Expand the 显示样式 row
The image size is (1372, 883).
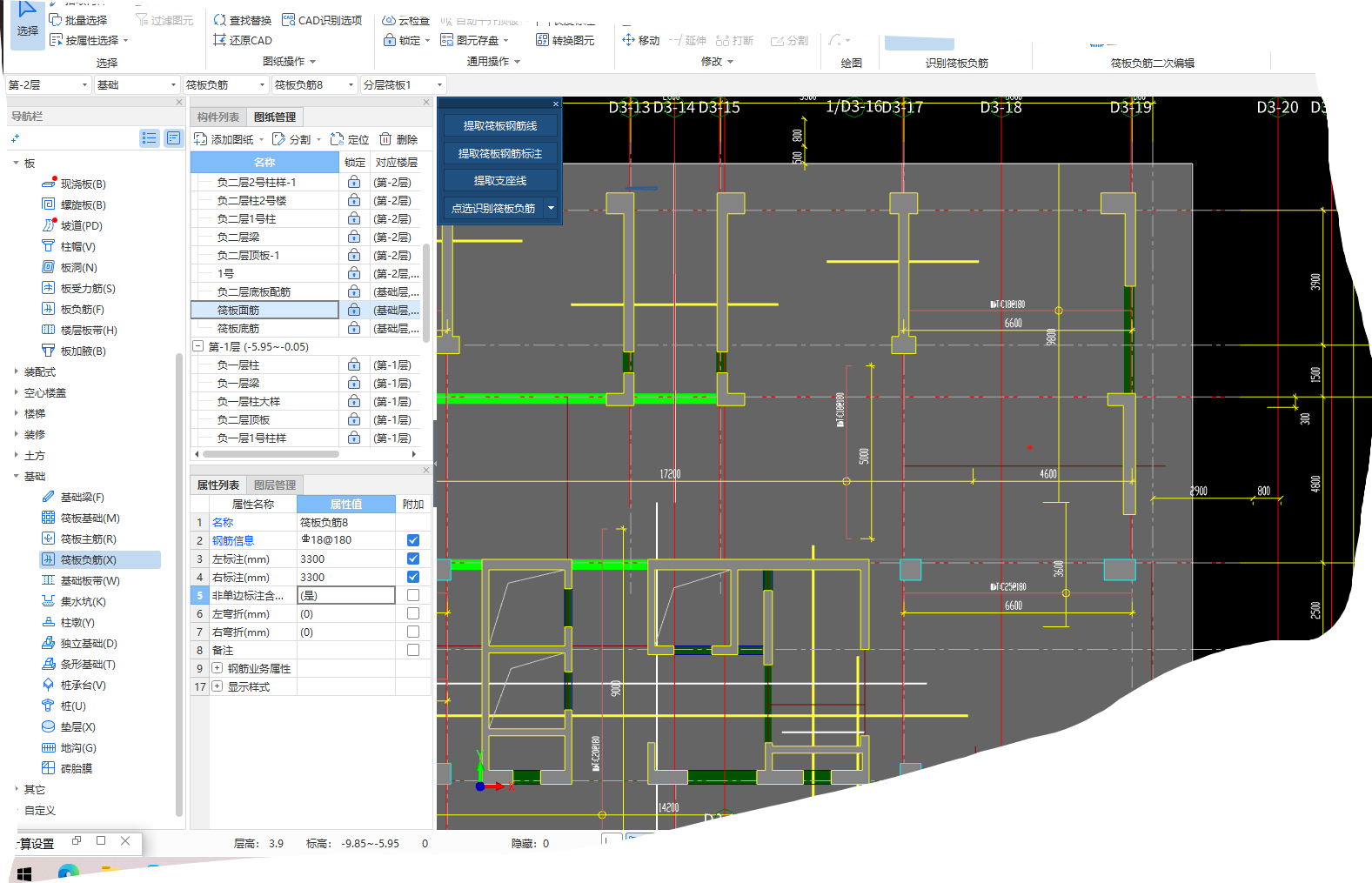218,686
